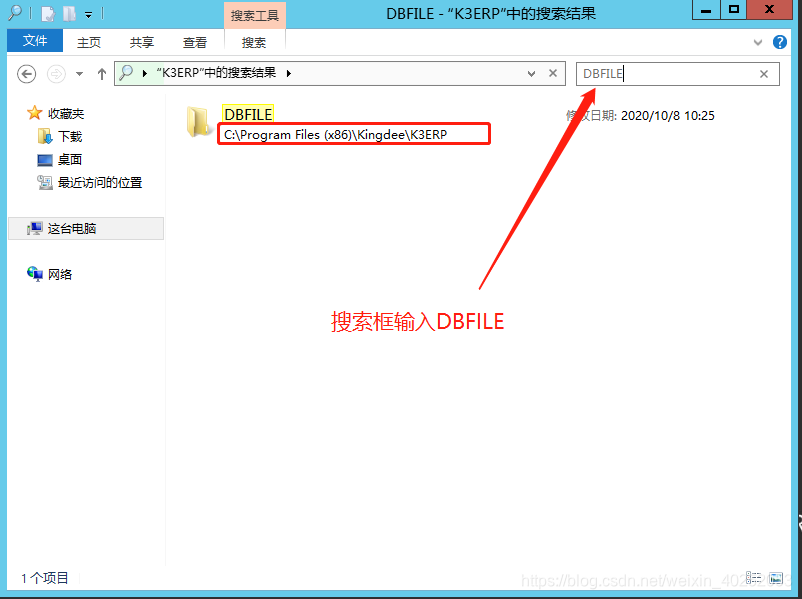The width and height of the screenshot is (802, 599).
Task: Click the 桌面 icon in sidebar
Action: tap(45, 160)
